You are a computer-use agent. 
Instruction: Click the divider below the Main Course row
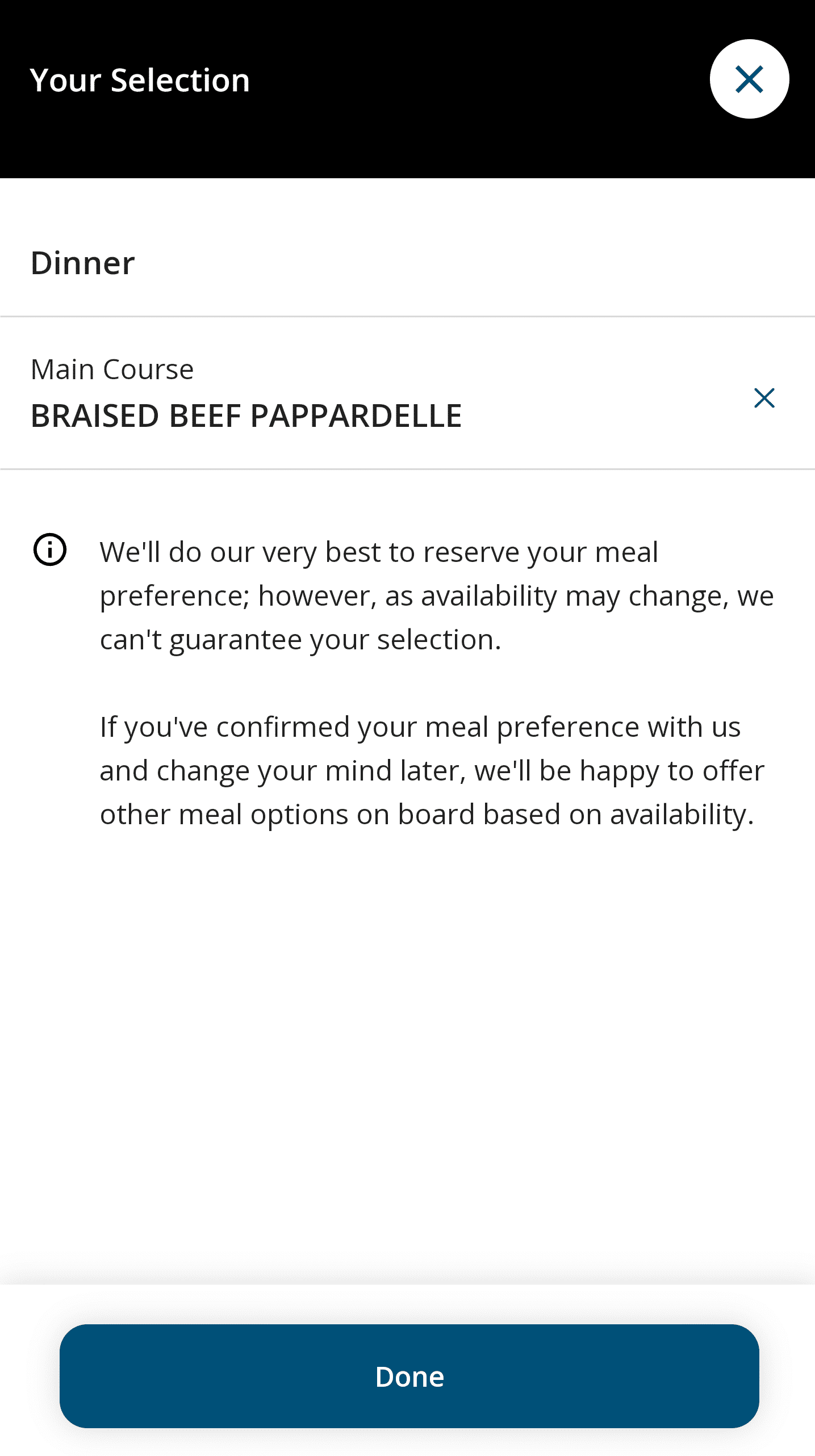[407, 469]
